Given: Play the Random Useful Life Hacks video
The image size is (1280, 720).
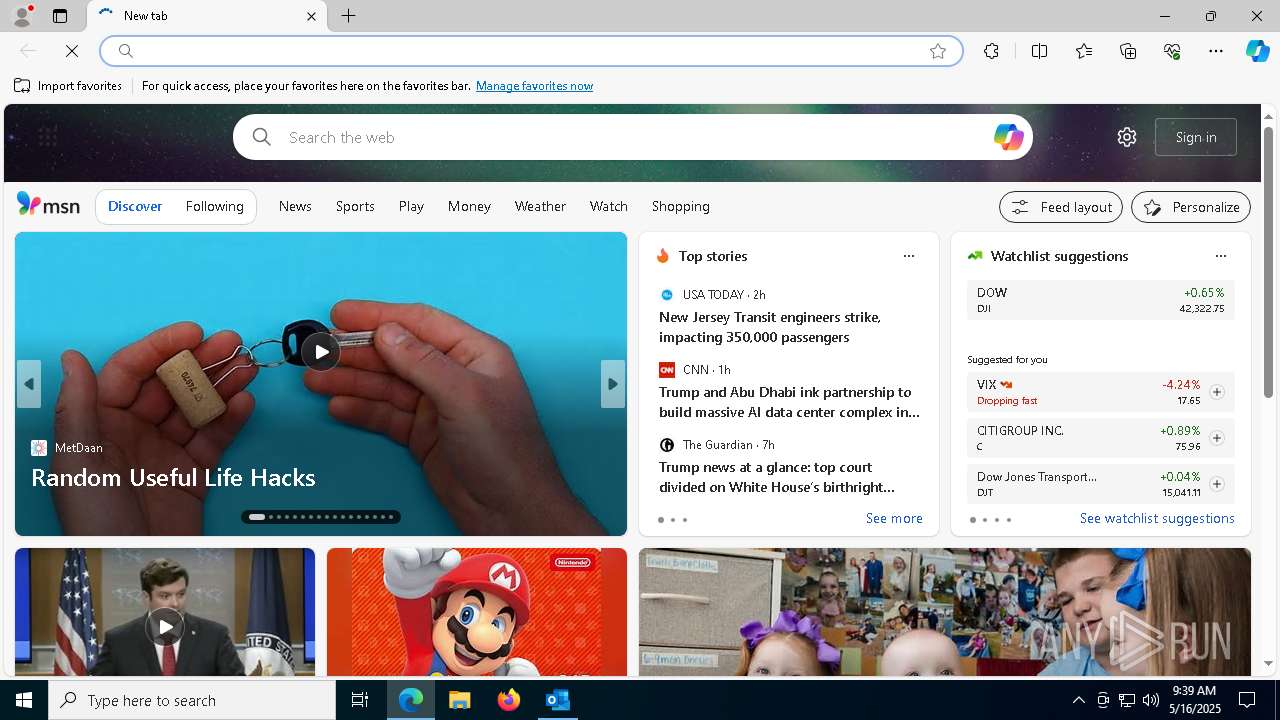Looking at the screenshot, I should click(x=321, y=351).
